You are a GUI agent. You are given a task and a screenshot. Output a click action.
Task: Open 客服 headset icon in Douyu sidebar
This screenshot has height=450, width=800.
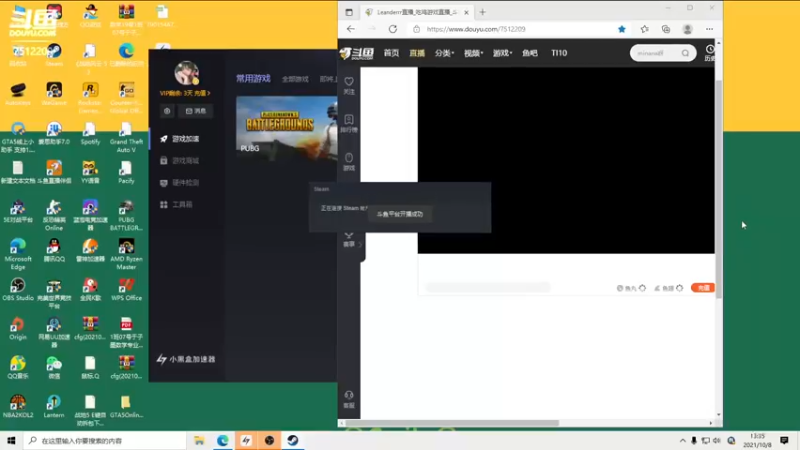click(x=349, y=399)
